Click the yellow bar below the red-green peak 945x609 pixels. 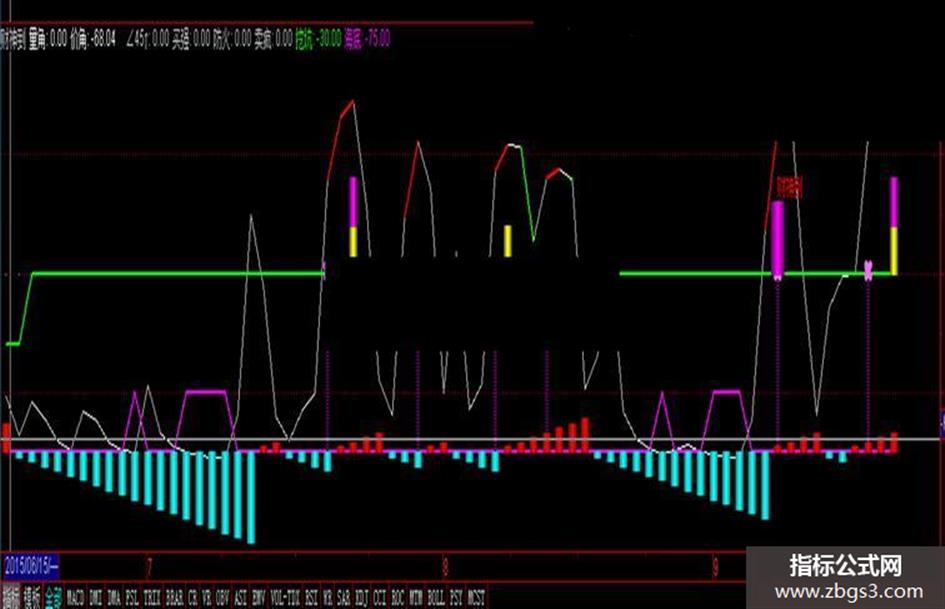(x=507, y=241)
